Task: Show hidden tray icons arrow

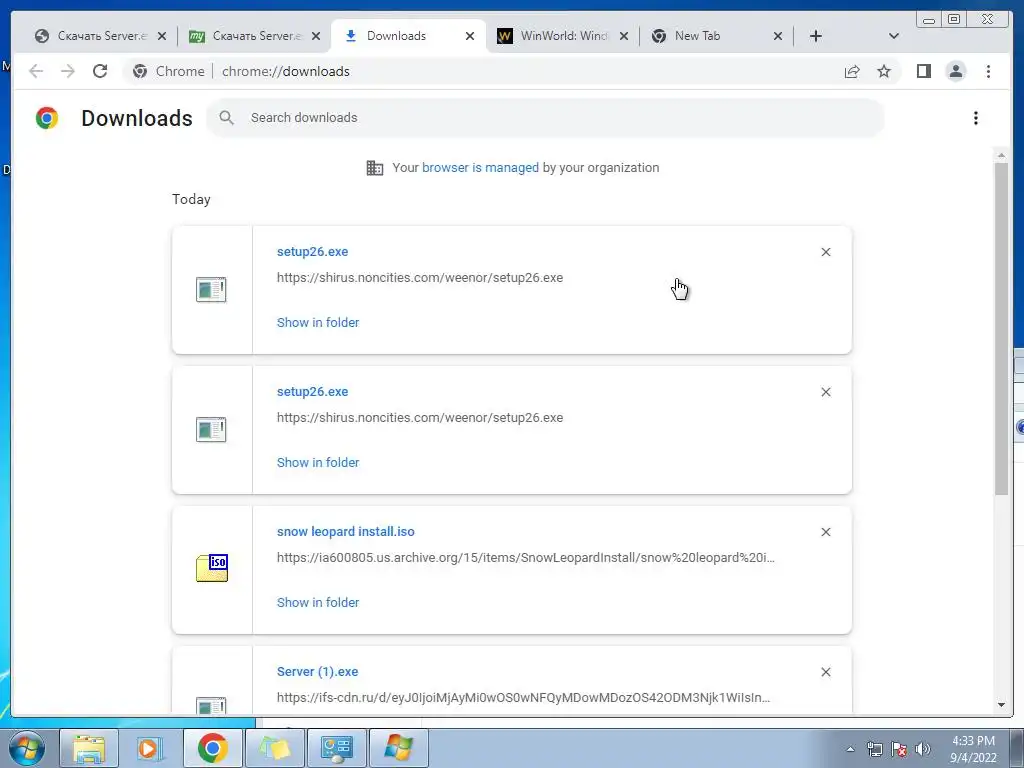Action: point(850,749)
